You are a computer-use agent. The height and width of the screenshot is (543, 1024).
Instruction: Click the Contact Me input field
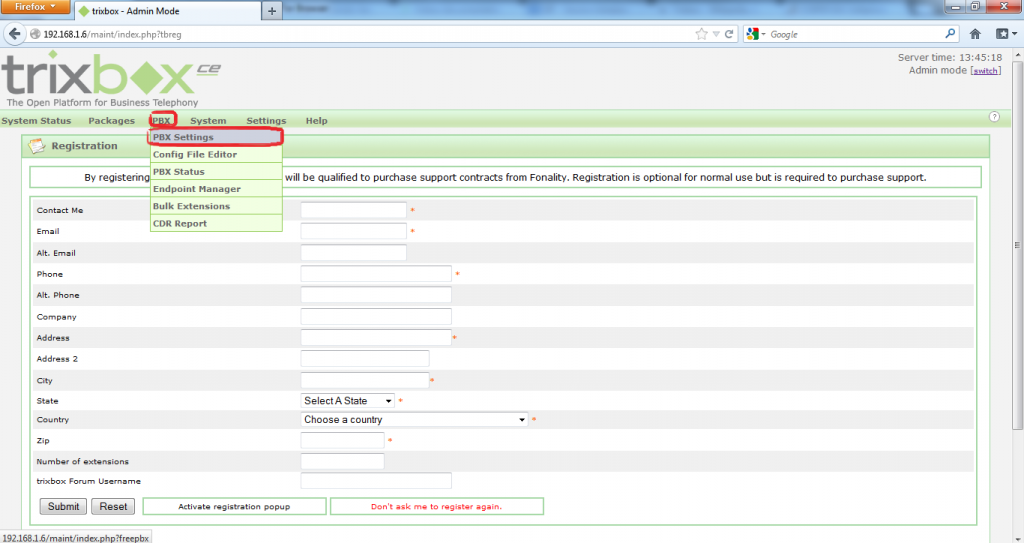tap(353, 210)
